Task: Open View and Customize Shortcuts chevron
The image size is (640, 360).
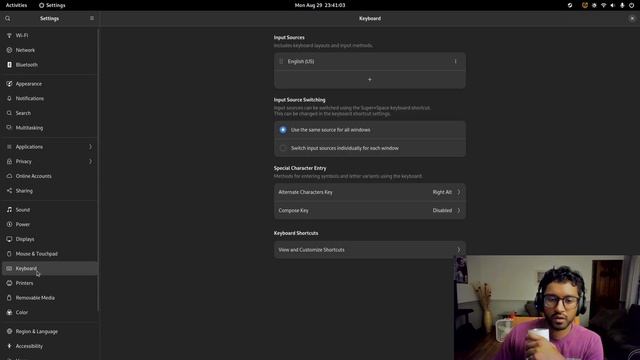Action: [x=459, y=249]
